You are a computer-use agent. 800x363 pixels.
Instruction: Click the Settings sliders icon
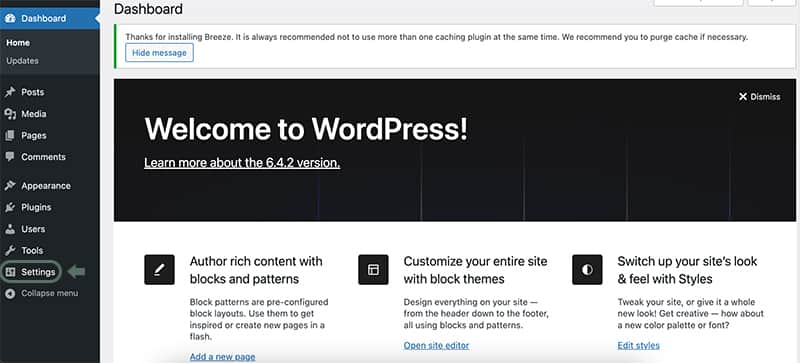10,272
